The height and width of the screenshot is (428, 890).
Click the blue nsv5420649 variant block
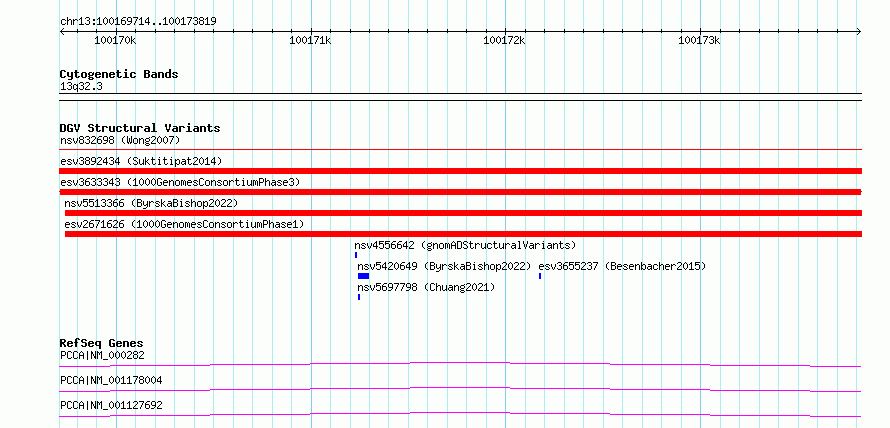tap(363, 276)
